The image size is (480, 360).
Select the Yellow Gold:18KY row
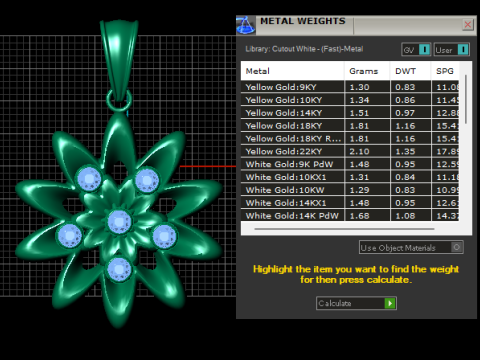pyautogui.click(x=350, y=126)
